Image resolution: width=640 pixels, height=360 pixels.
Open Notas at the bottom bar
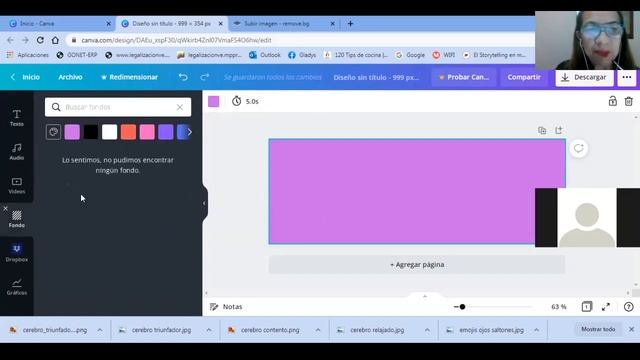pos(226,307)
